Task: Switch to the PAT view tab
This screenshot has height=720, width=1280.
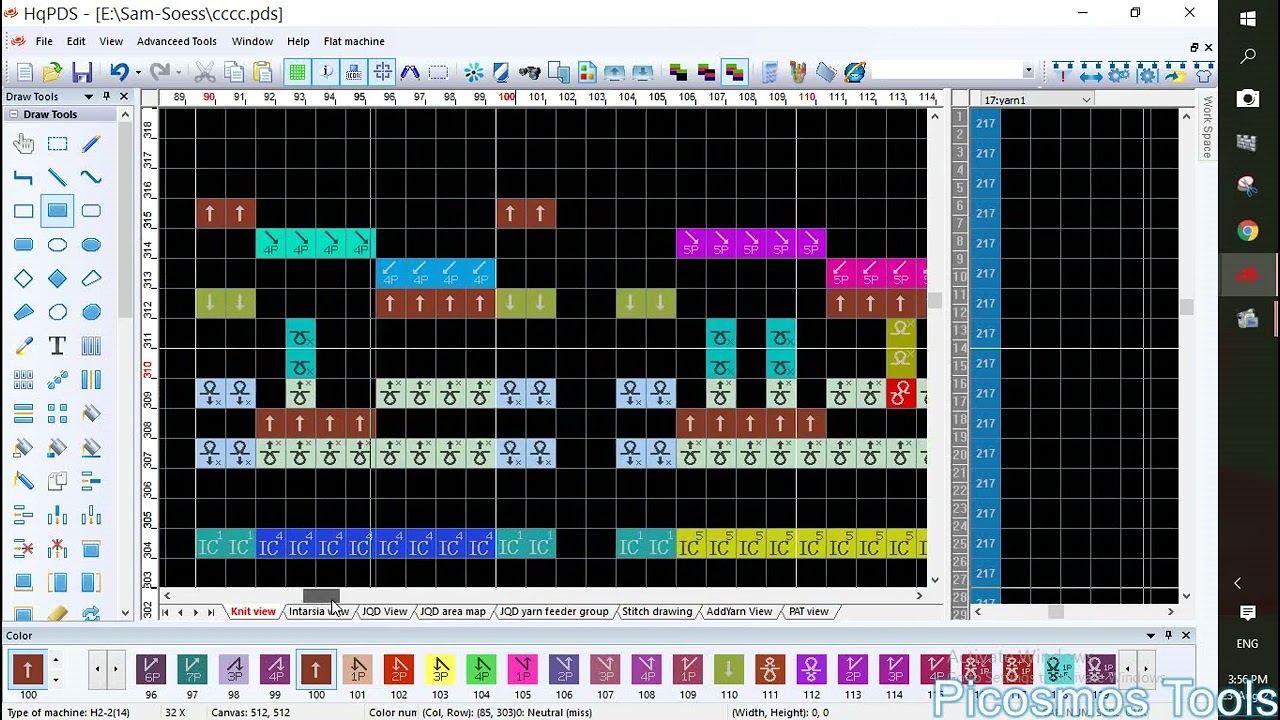Action: pyautogui.click(x=809, y=611)
